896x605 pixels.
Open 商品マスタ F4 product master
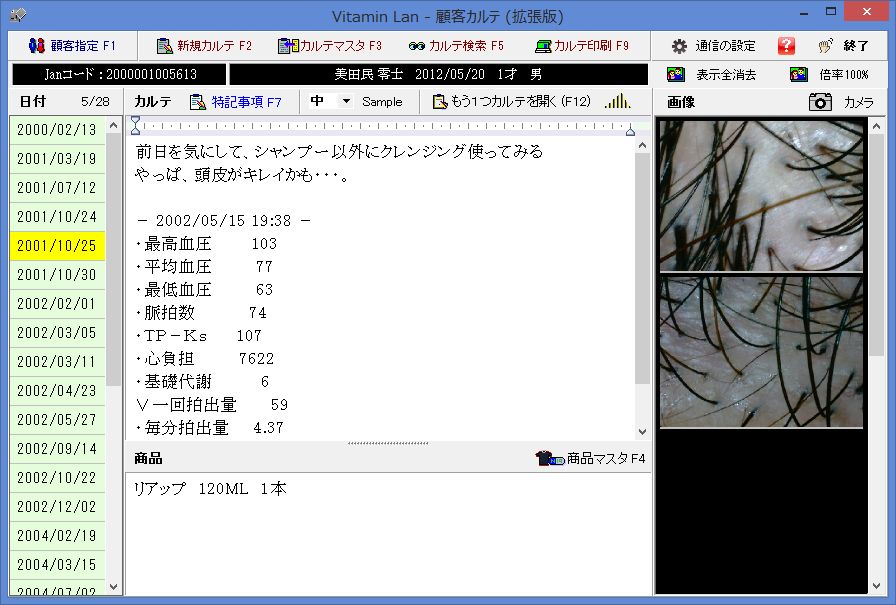(590, 459)
